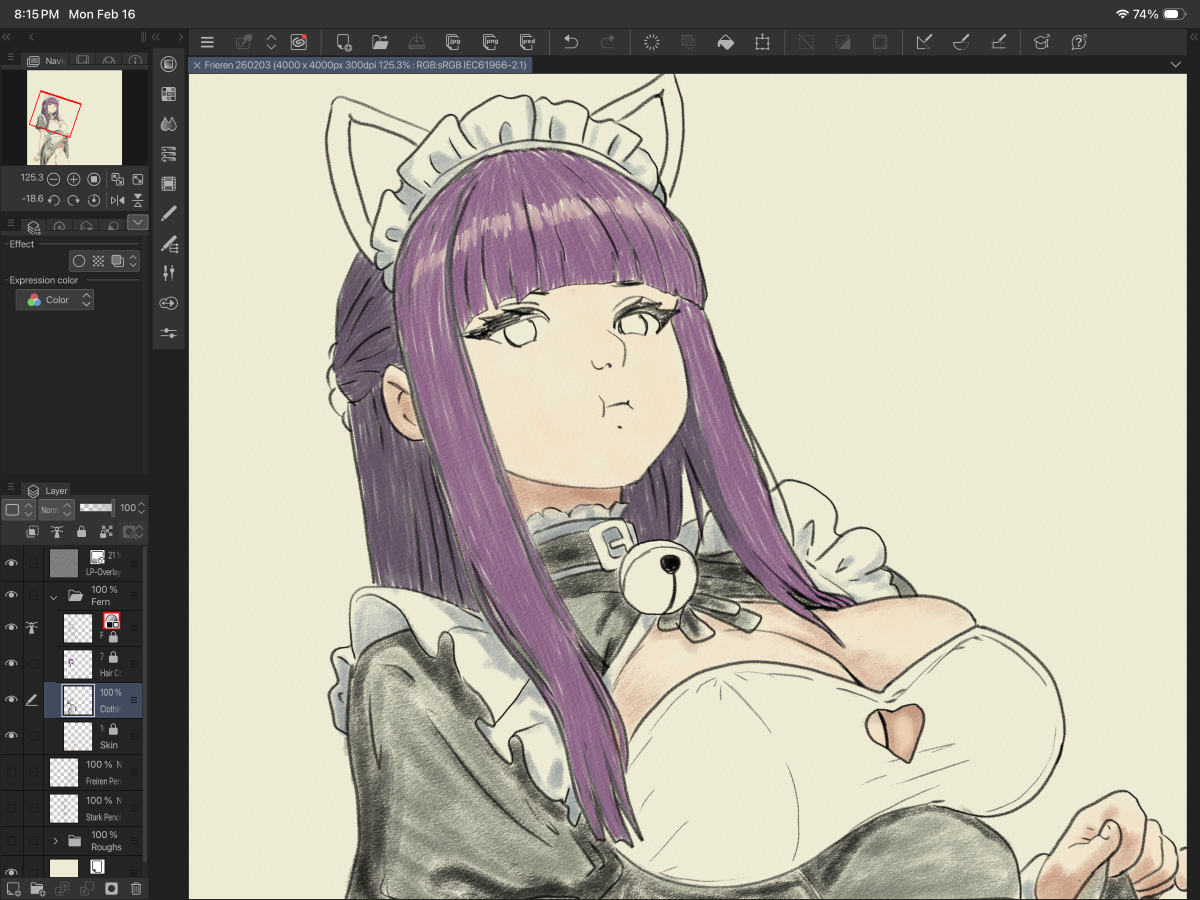This screenshot has height=900, width=1200.
Task: Switch to the Navigator tab
Action: click(x=46, y=61)
